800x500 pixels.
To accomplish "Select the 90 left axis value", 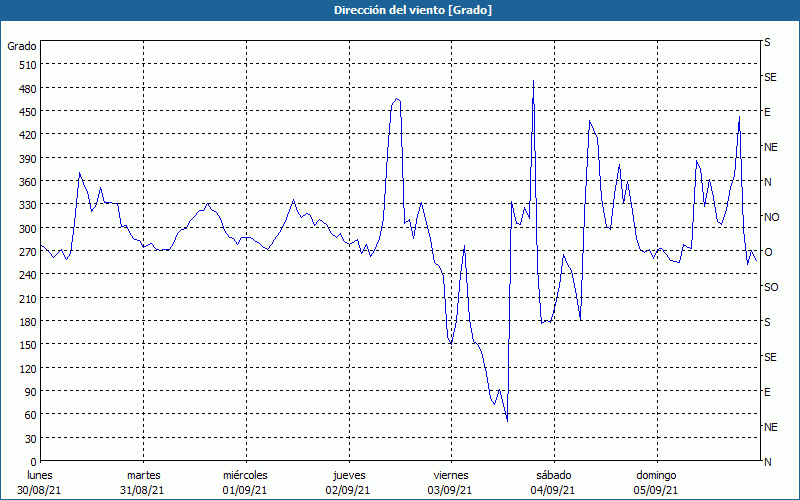I will 31,392.
